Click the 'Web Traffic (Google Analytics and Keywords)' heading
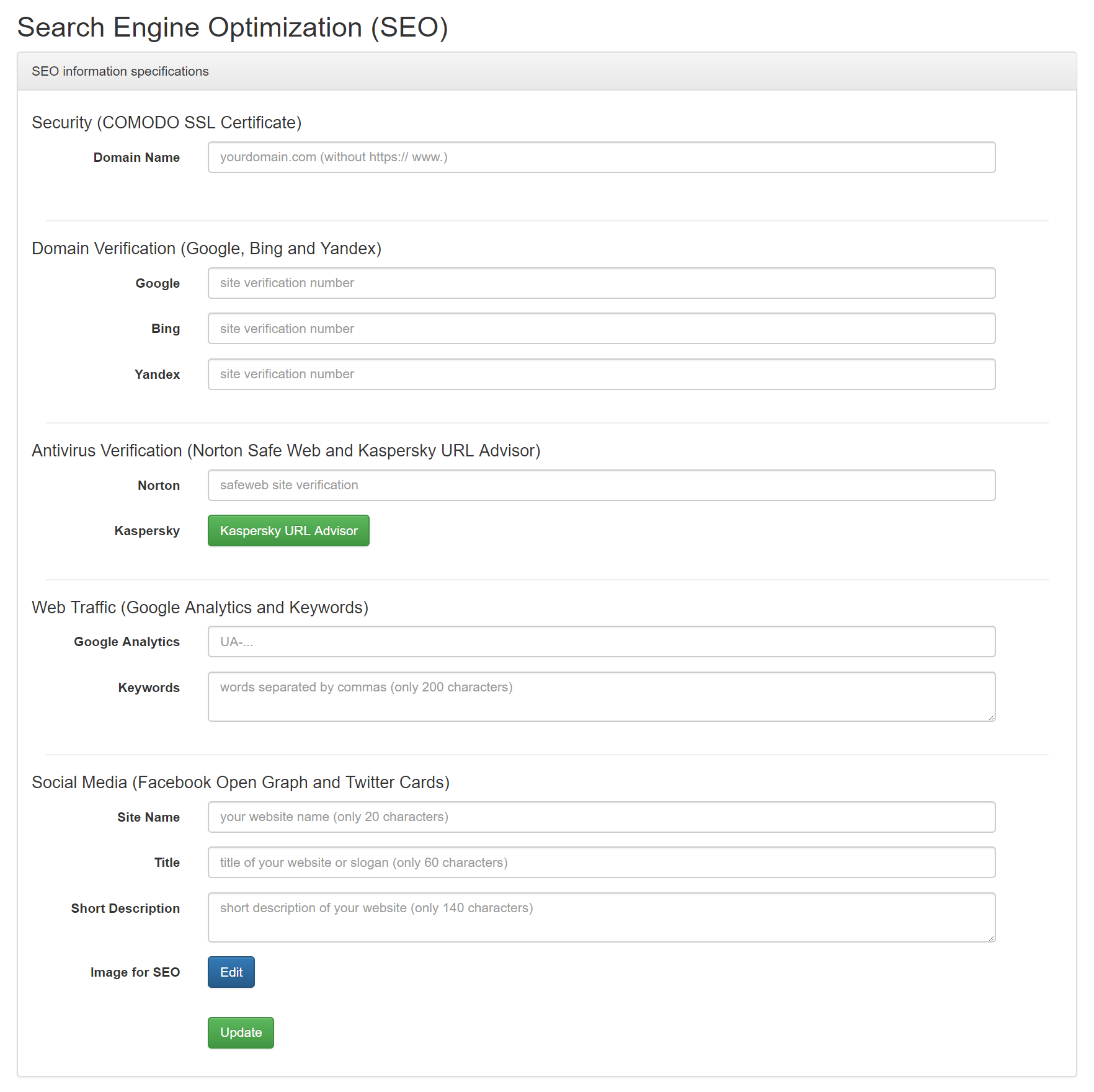This screenshot has height=1092, width=1094. pyautogui.click(x=200, y=608)
